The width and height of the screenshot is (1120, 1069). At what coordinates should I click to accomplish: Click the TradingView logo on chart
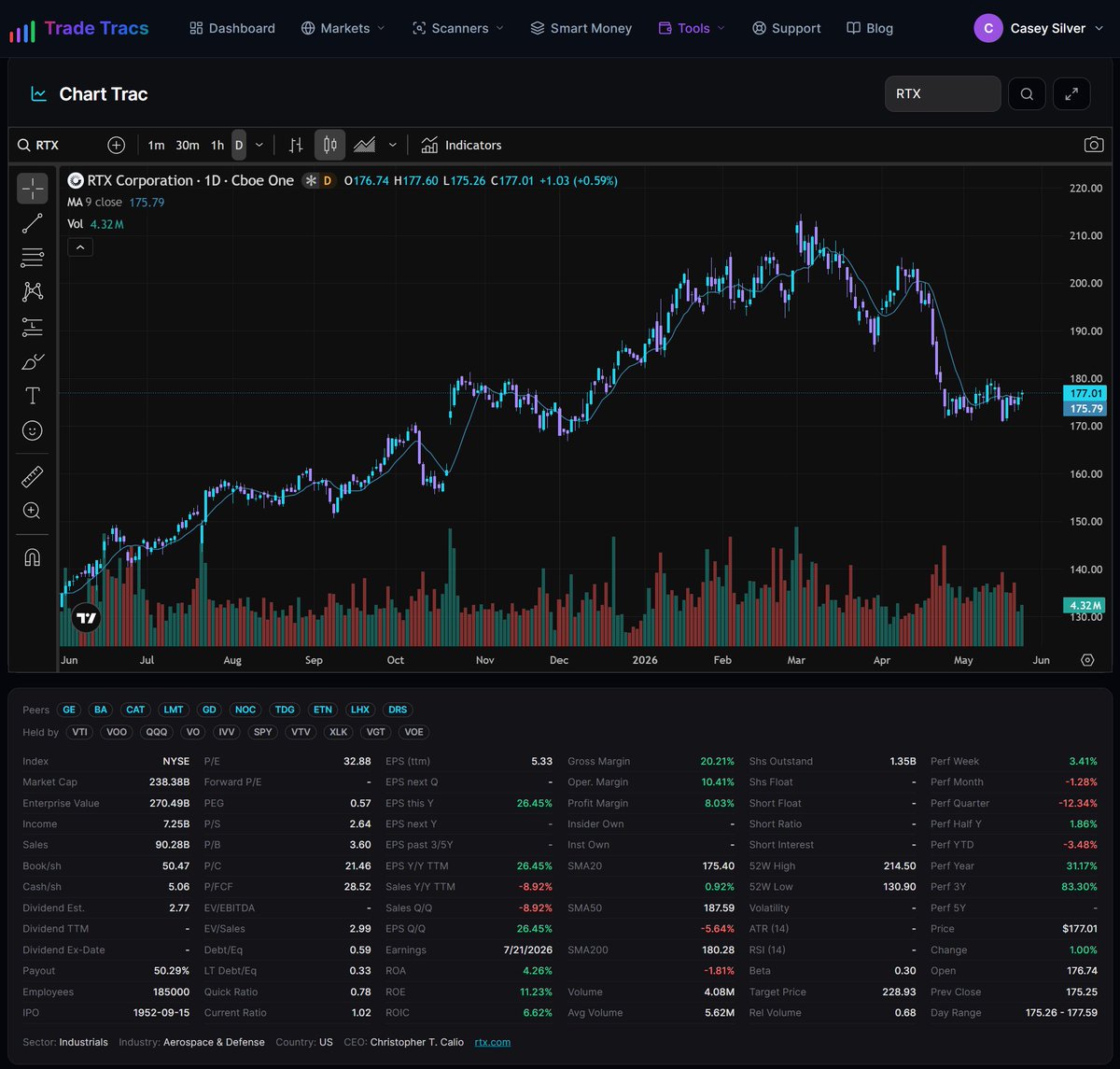86,618
